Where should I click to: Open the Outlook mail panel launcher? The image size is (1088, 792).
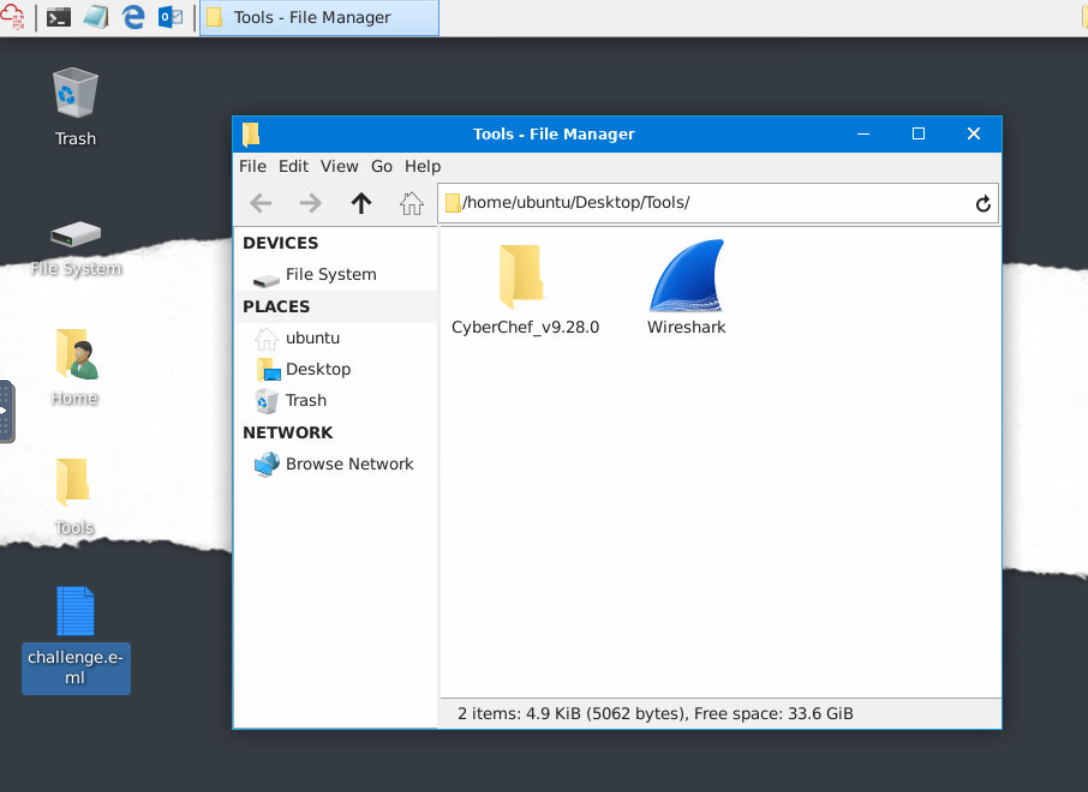coord(170,17)
